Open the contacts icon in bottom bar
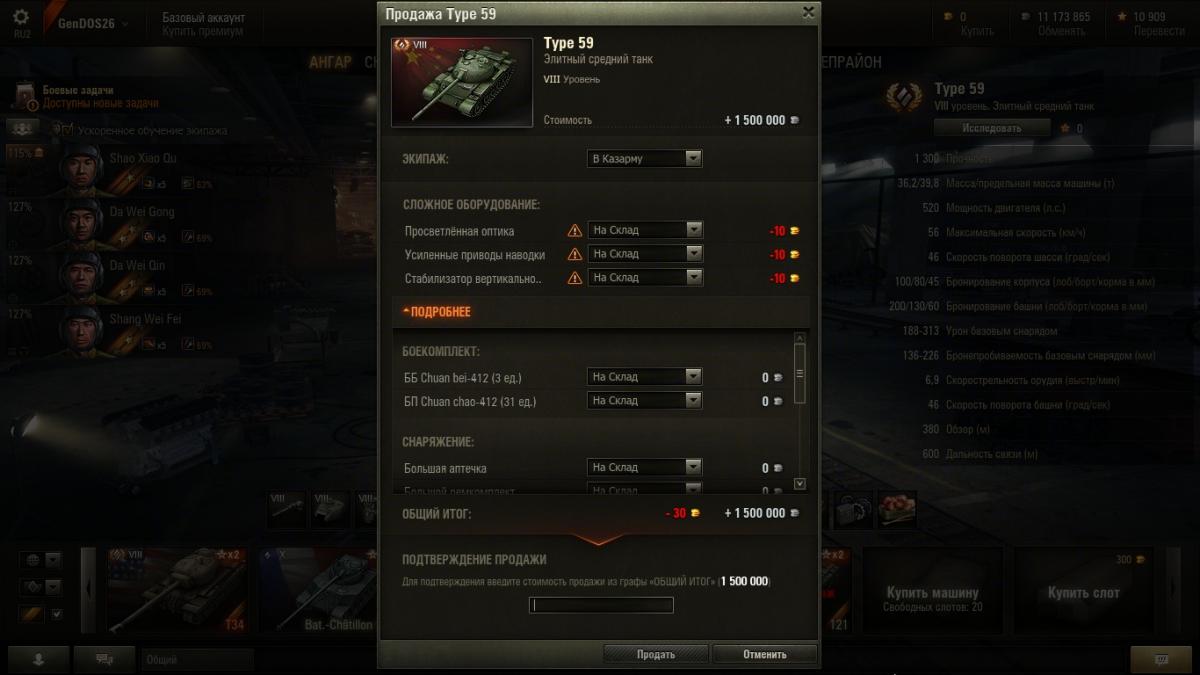Viewport: 1200px width, 675px height. 37,659
